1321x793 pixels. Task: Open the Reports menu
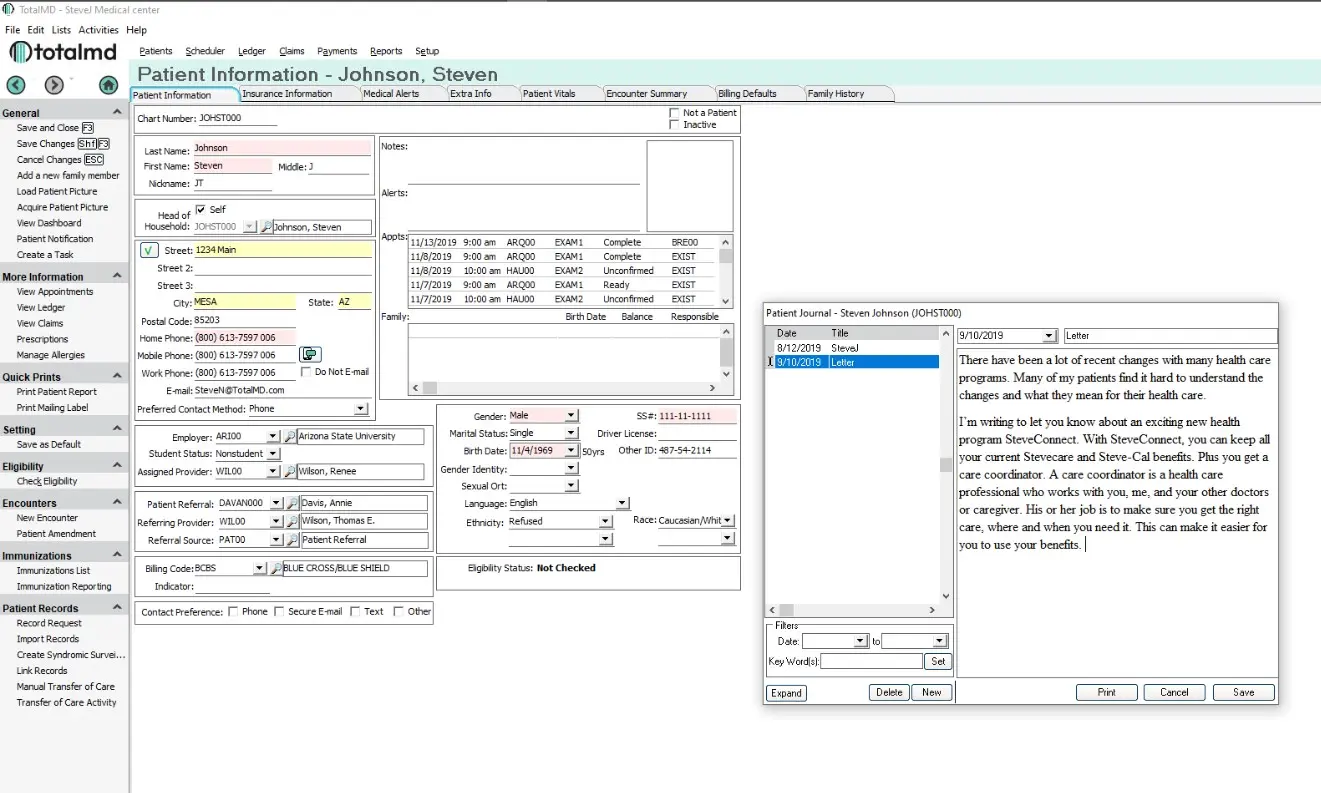(386, 51)
